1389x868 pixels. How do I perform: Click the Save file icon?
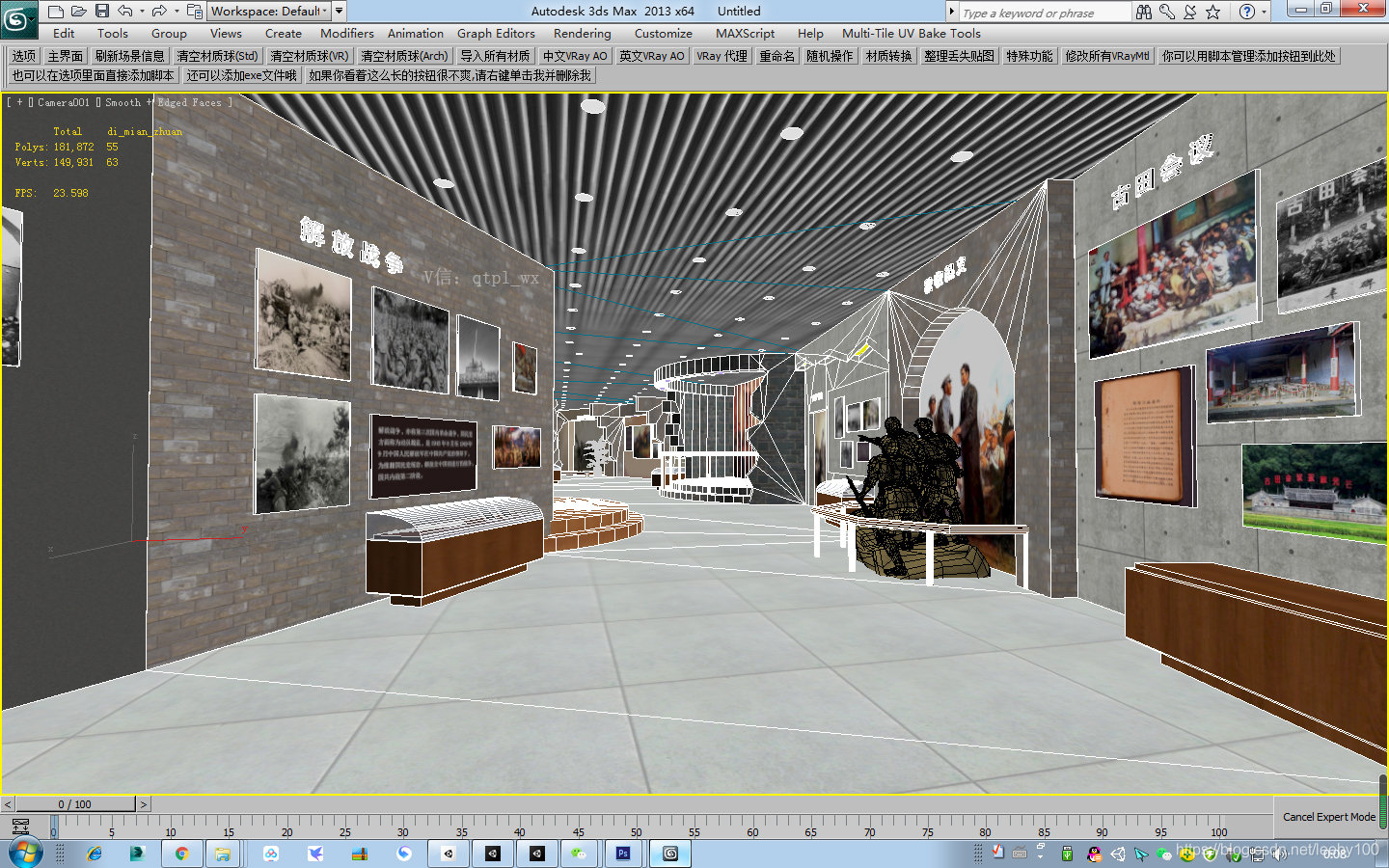pos(101,11)
